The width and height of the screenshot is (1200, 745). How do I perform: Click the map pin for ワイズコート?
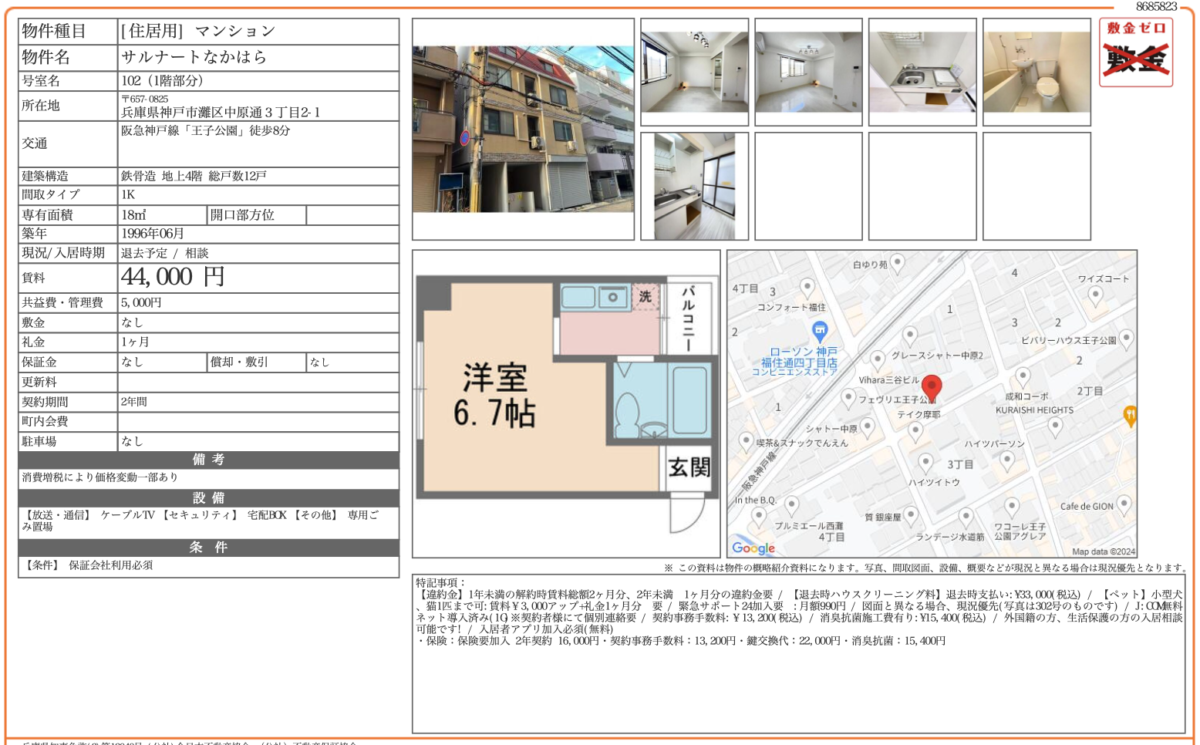pyautogui.click(x=1096, y=295)
